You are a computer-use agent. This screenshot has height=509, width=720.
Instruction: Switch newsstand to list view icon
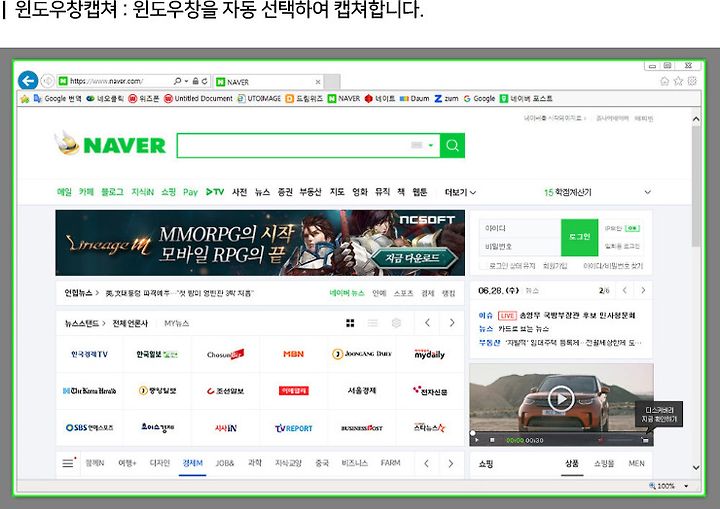pyautogui.click(x=373, y=323)
